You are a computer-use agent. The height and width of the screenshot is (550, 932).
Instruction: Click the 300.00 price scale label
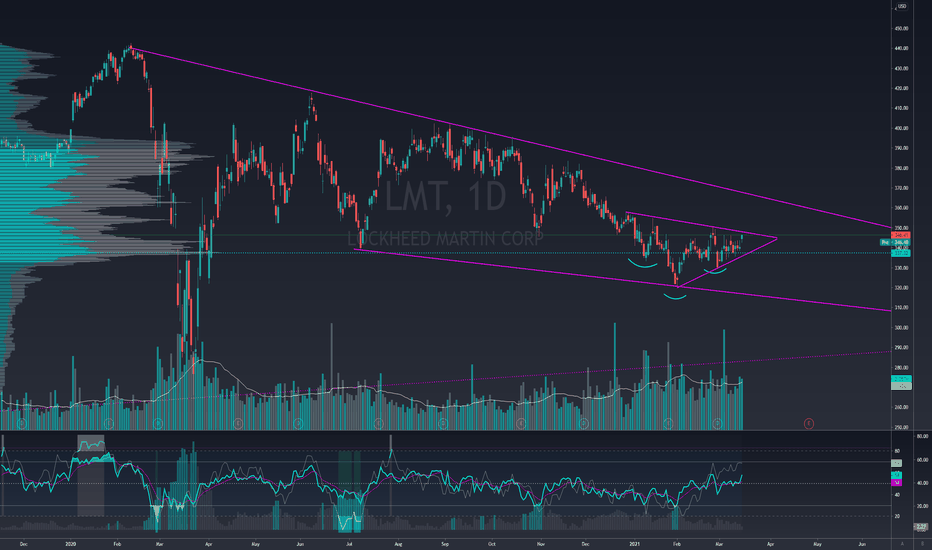click(901, 328)
